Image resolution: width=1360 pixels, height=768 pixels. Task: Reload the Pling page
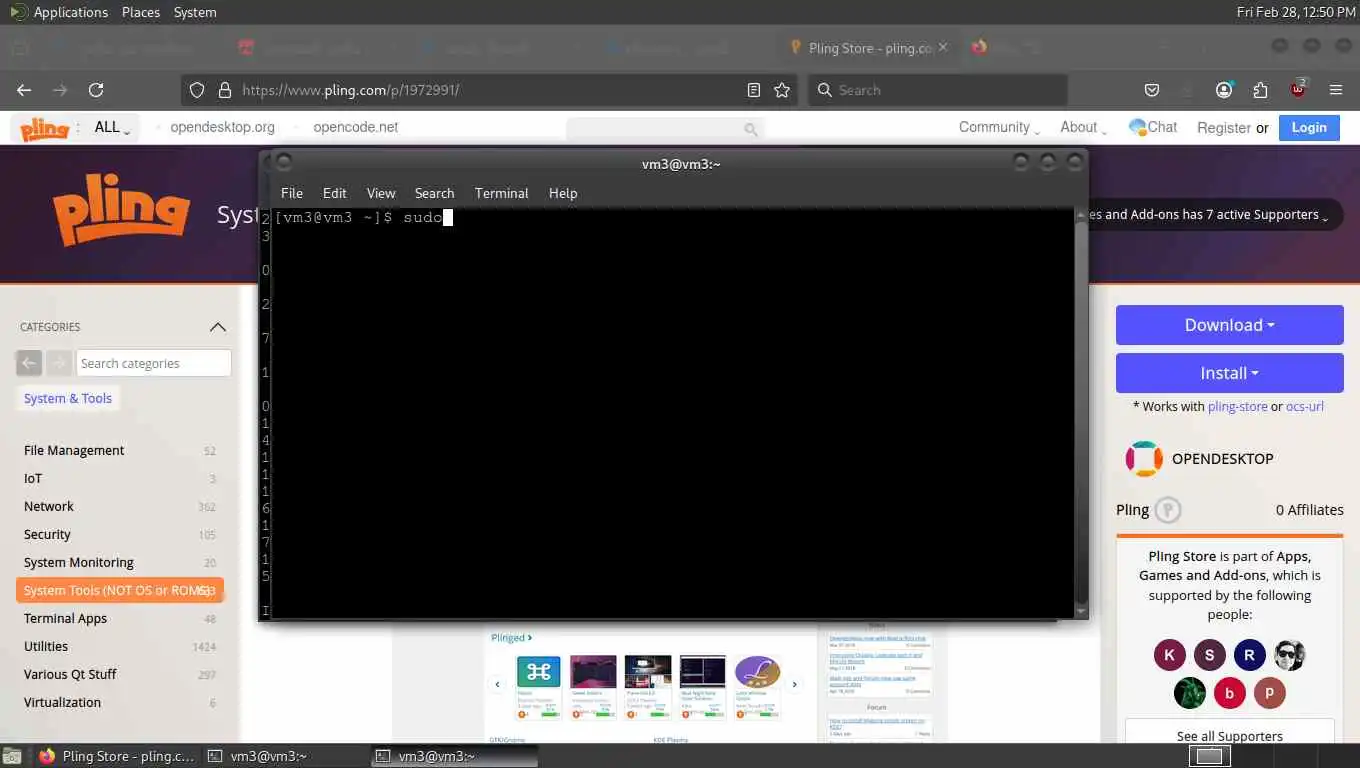96,90
